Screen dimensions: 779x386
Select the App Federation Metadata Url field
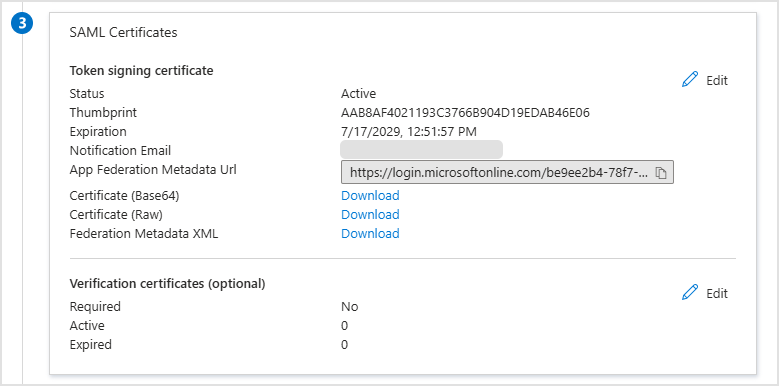[x=507, y=172]
